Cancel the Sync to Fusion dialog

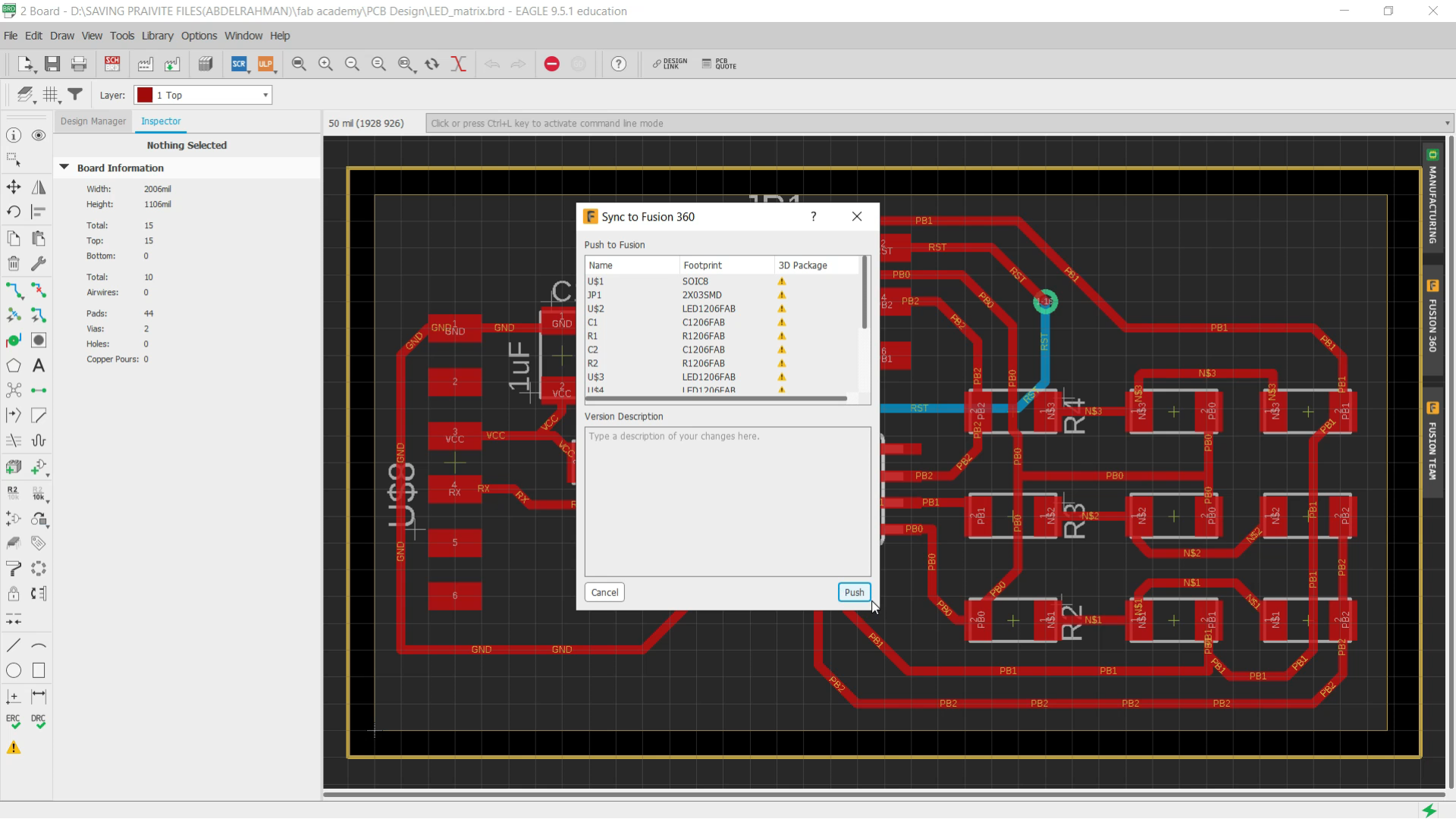[604, 592]
